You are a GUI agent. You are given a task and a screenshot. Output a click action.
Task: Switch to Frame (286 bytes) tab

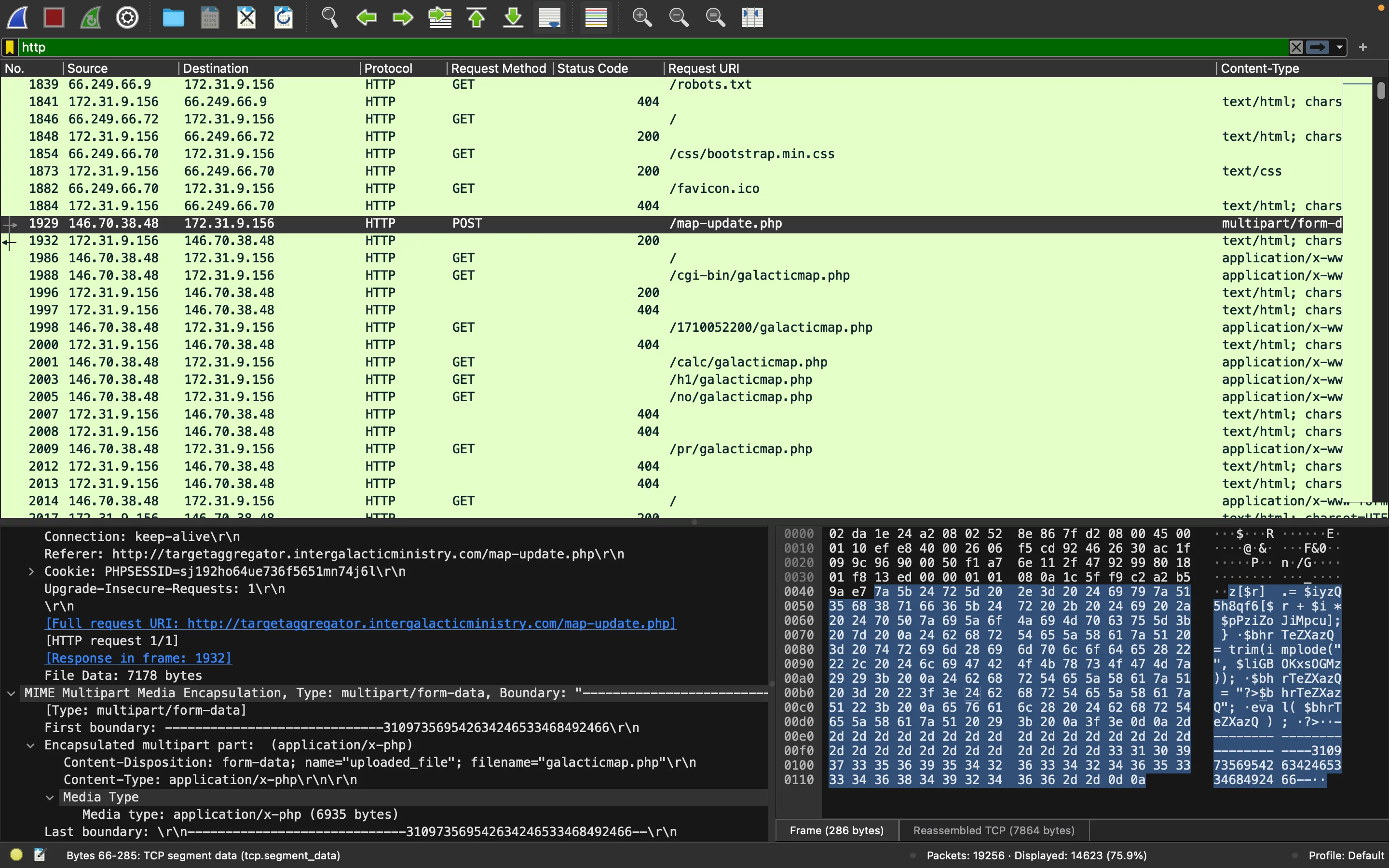pos(836,831)
